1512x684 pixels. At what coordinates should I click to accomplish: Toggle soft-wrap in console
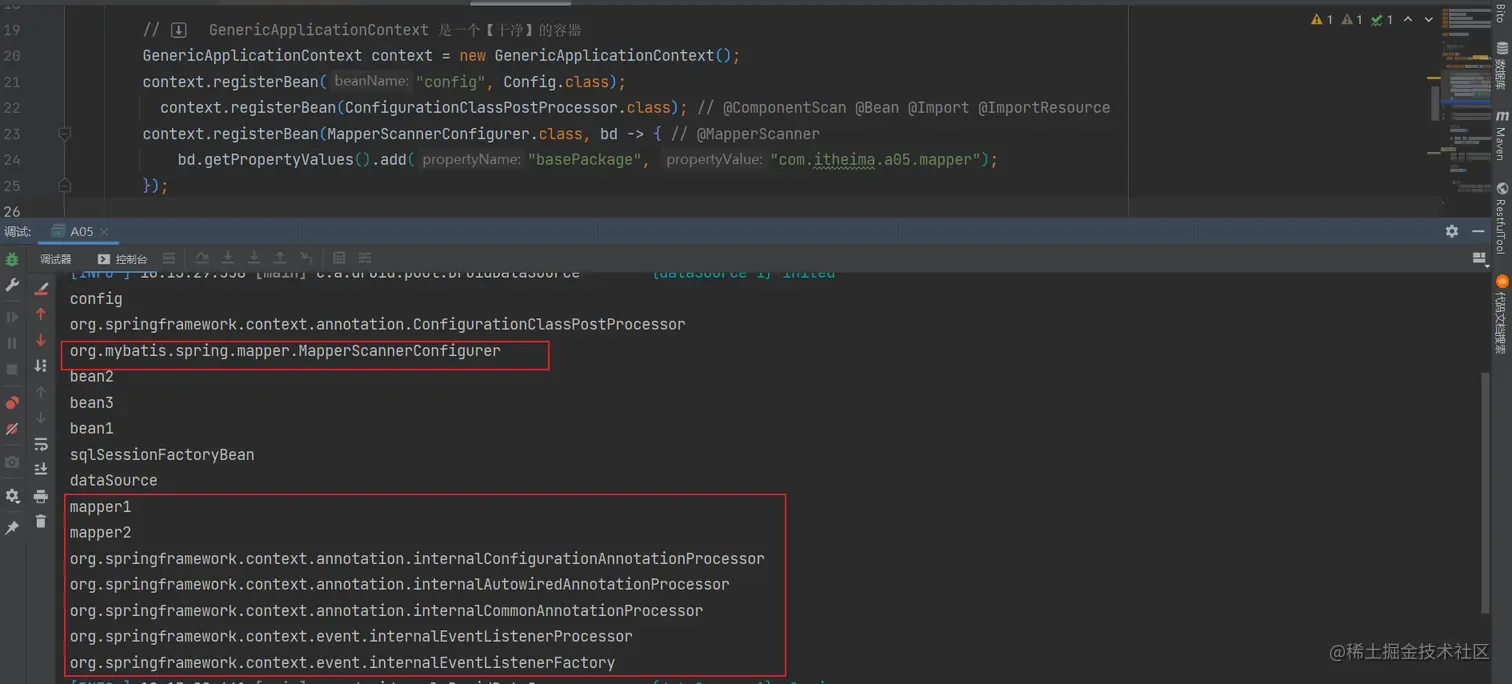[41, 444]
